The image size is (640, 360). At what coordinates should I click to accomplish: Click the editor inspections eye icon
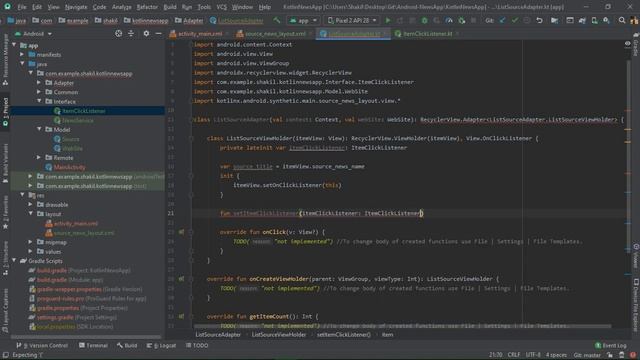pyautogui.click(x=628, y=44)
